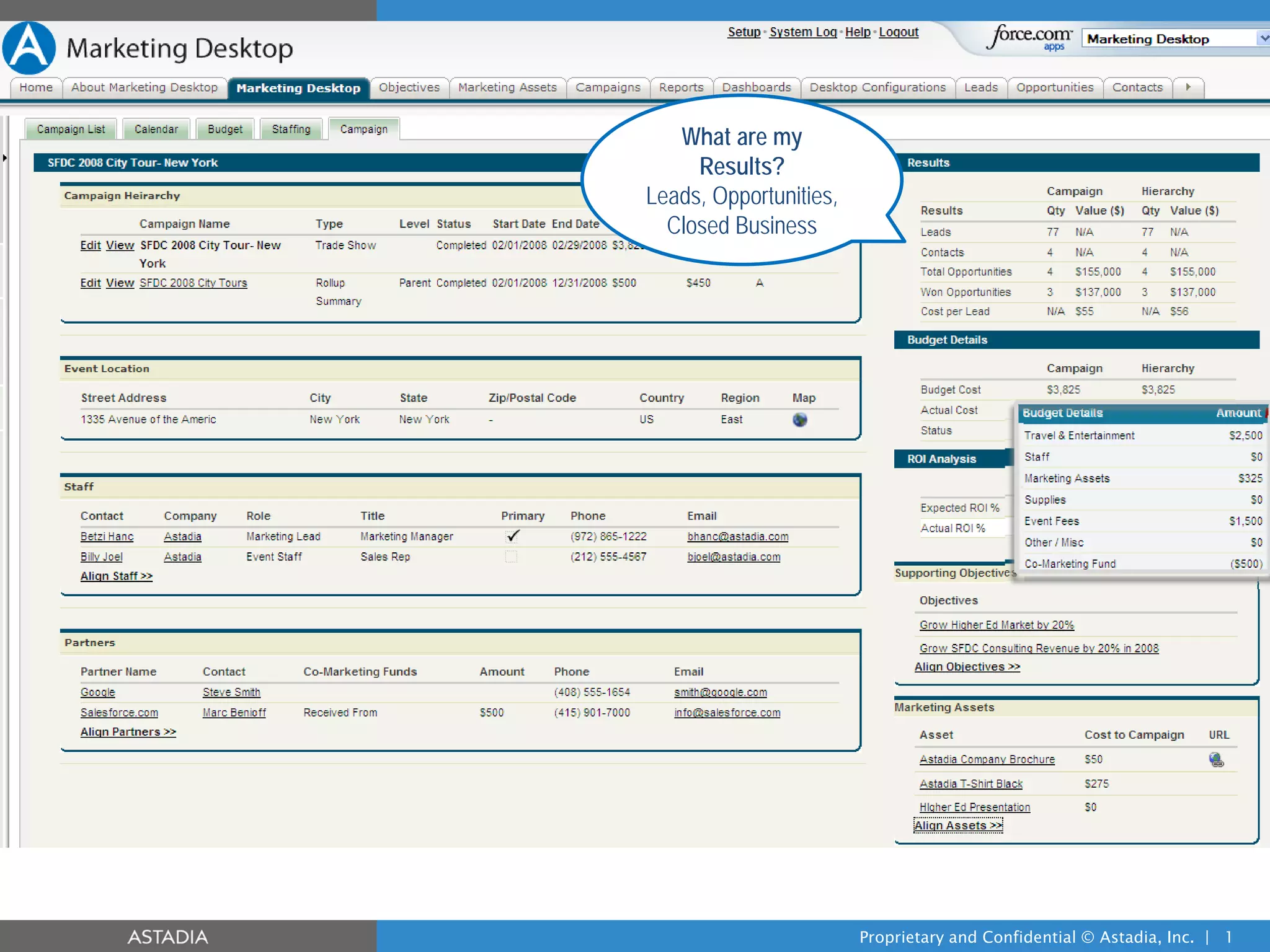Open the Opportunities tab
This screenshot has width=1270, height=952.
[1055, 87]
